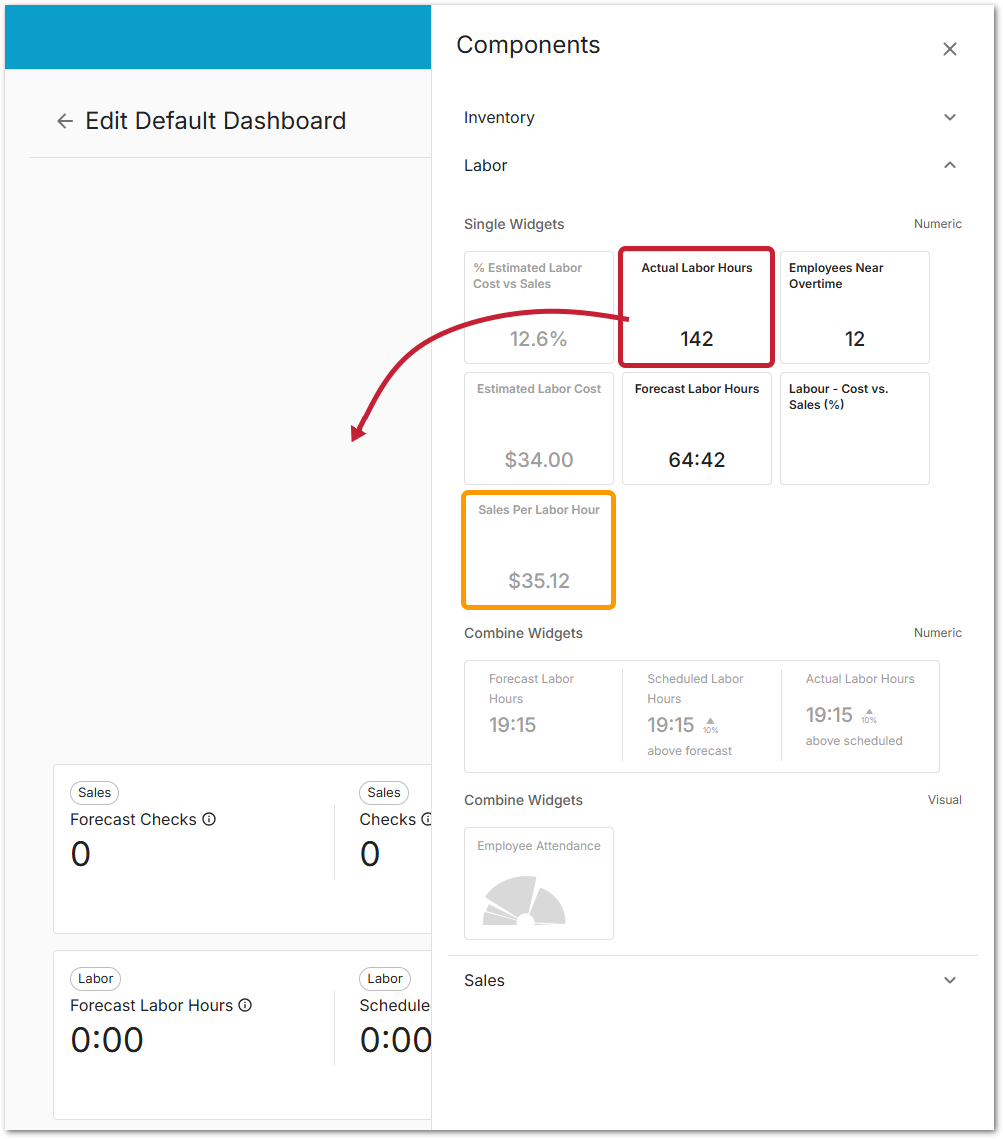
Task: Select the % Estimated Labor Cost vs Sales widget
Action: (x=538, y=307)
